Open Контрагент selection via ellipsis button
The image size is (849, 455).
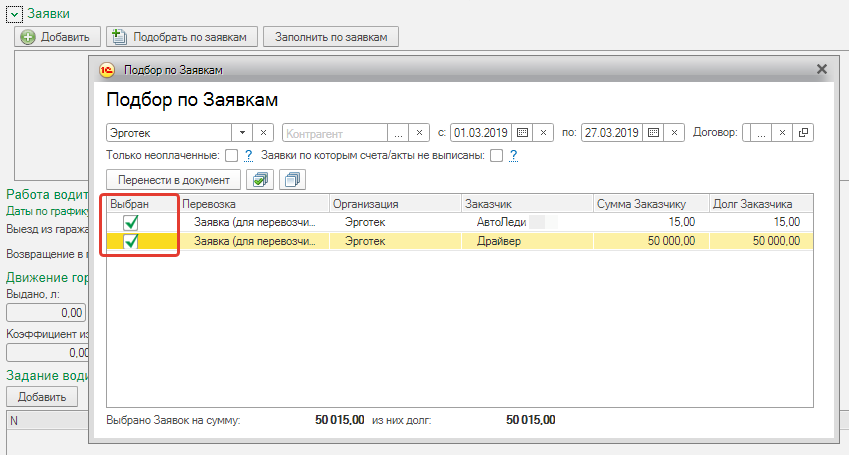click(x=398, y=133)
